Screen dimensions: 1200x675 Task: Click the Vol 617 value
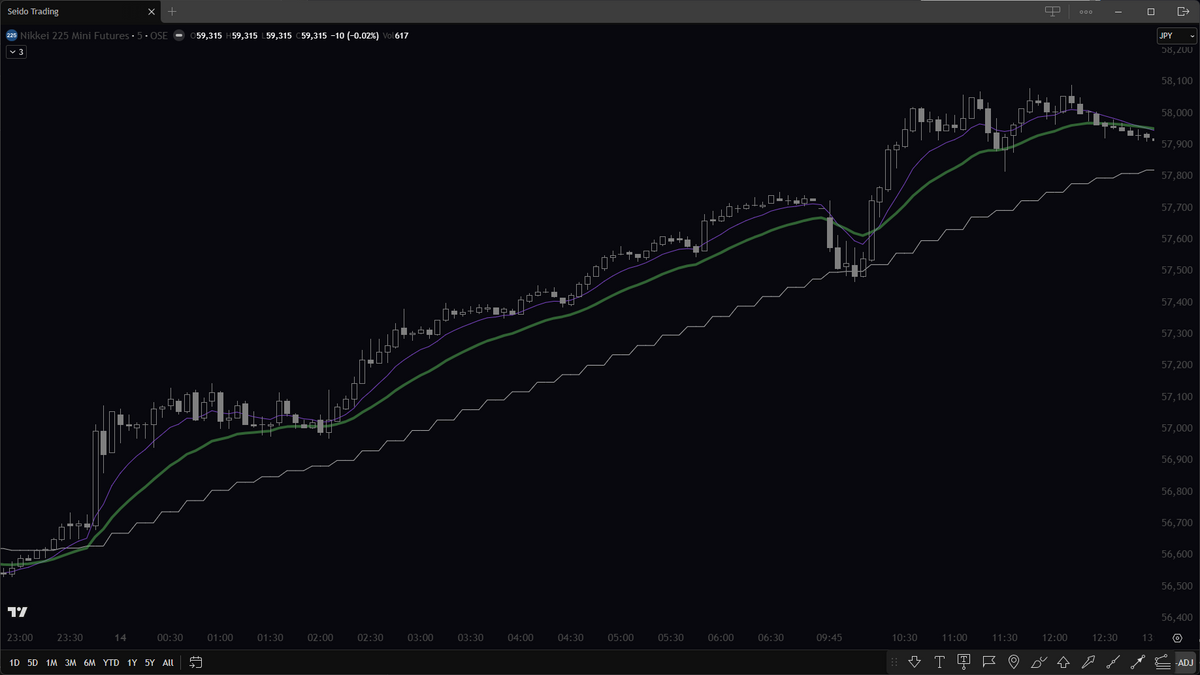pyautogui.click(x=395, y=35)
